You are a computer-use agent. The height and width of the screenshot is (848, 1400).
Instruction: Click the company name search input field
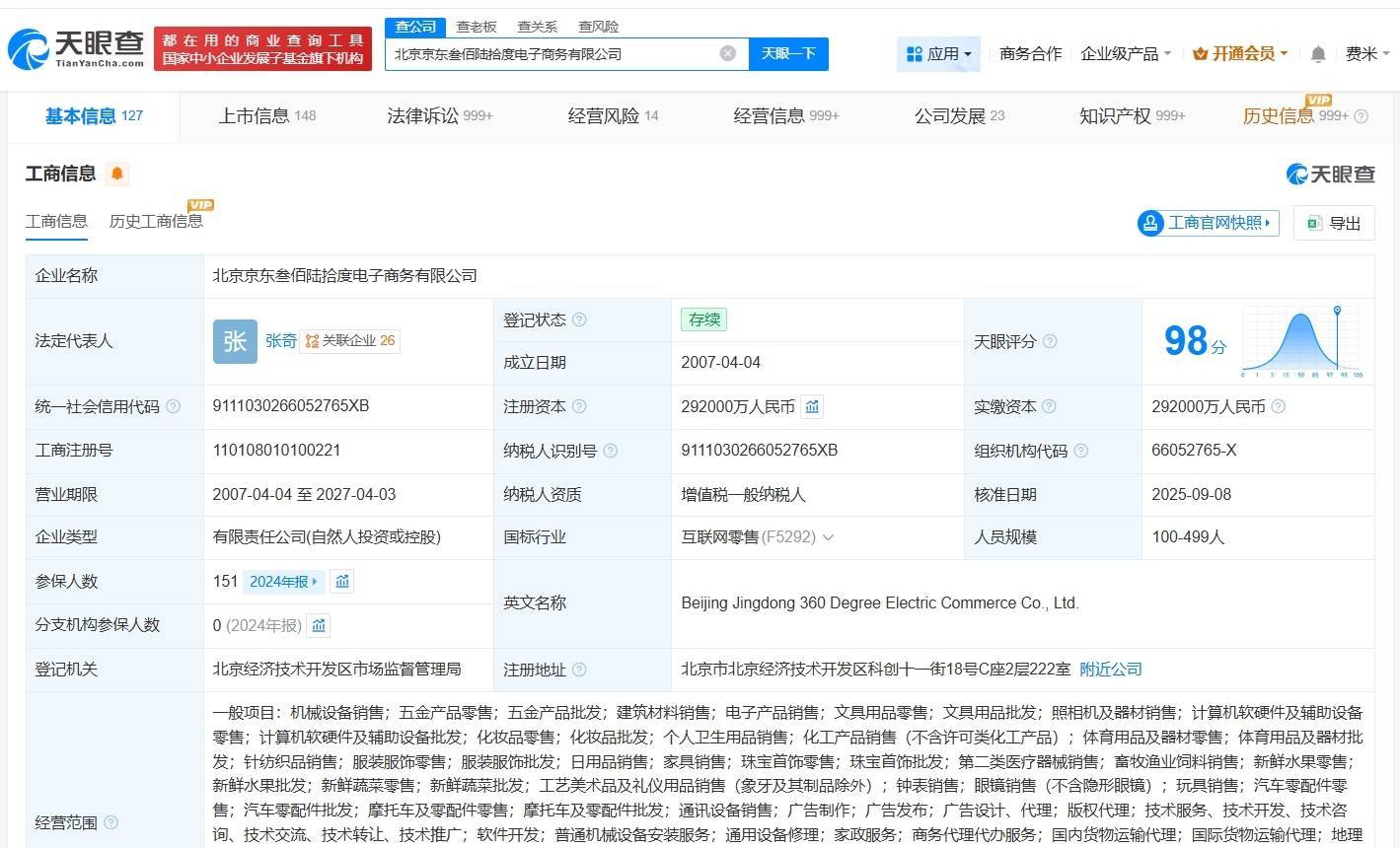click(x=553, y=53)
